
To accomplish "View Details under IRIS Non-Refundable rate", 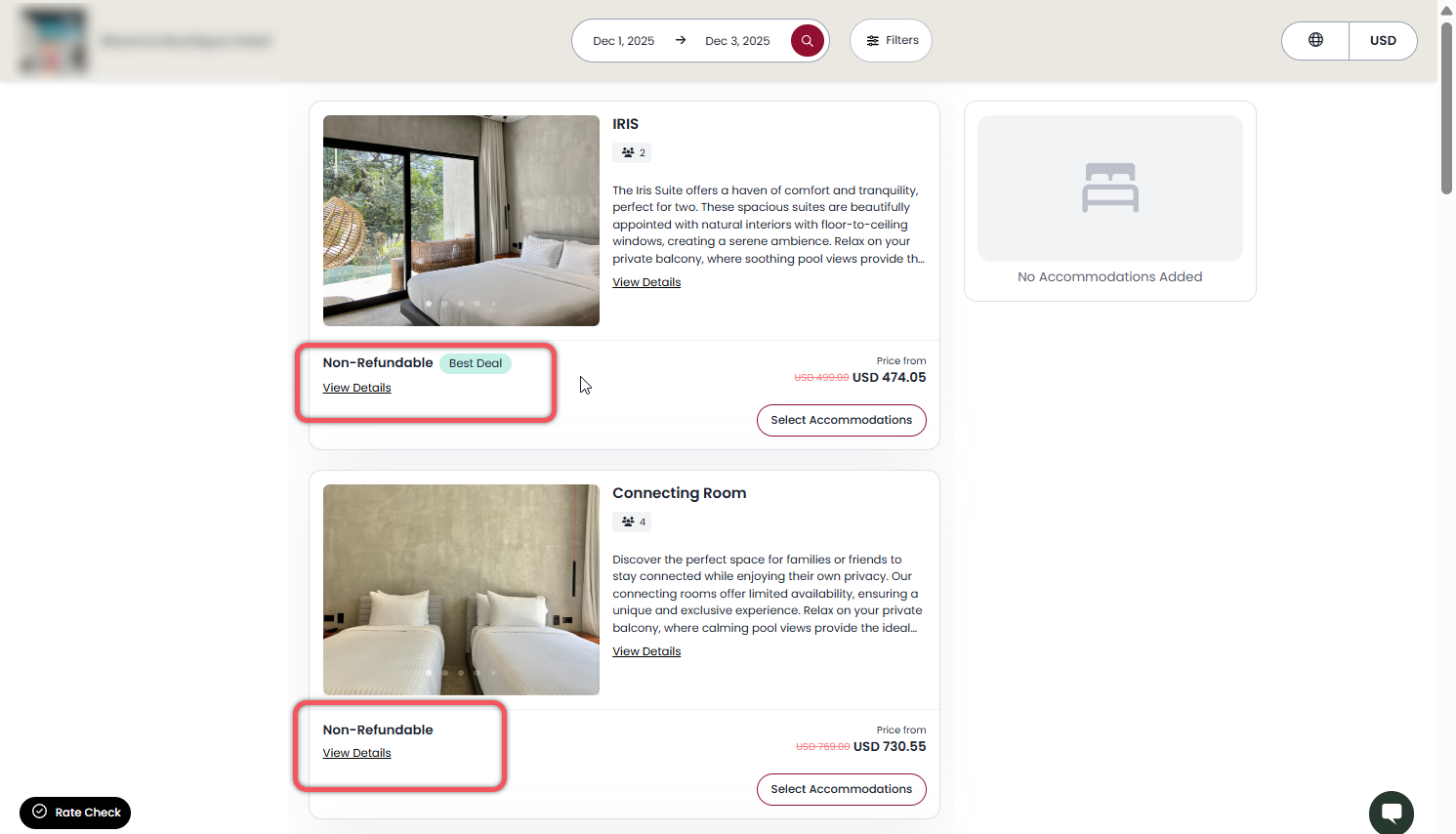I will [356, 388].
